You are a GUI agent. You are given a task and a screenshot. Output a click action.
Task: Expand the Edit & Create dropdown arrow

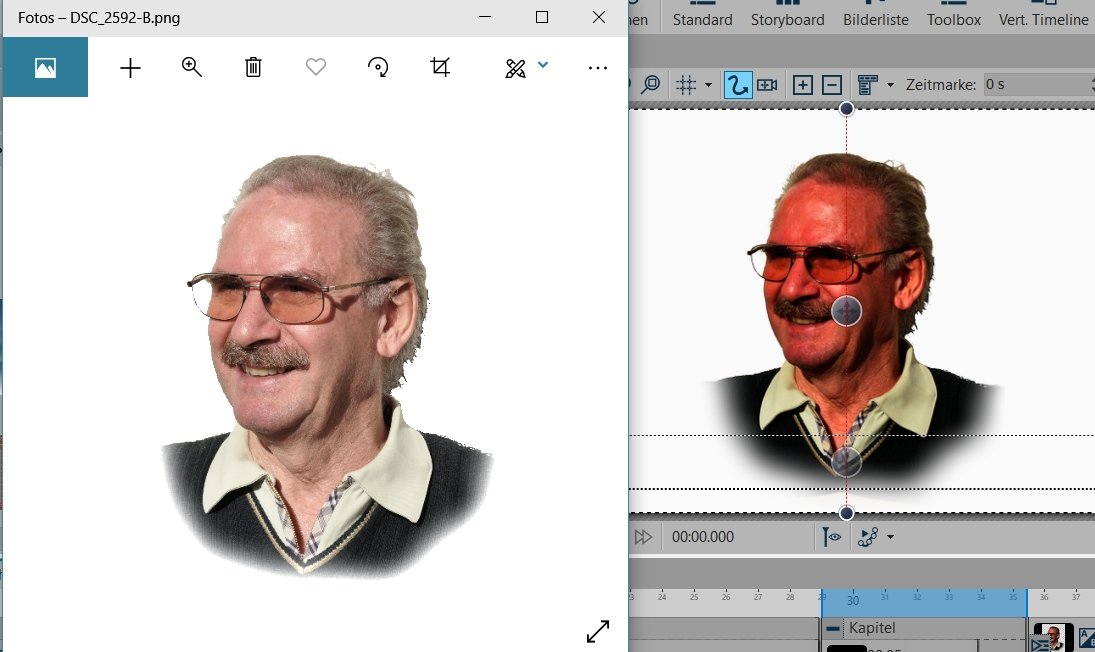coord(543,65)
